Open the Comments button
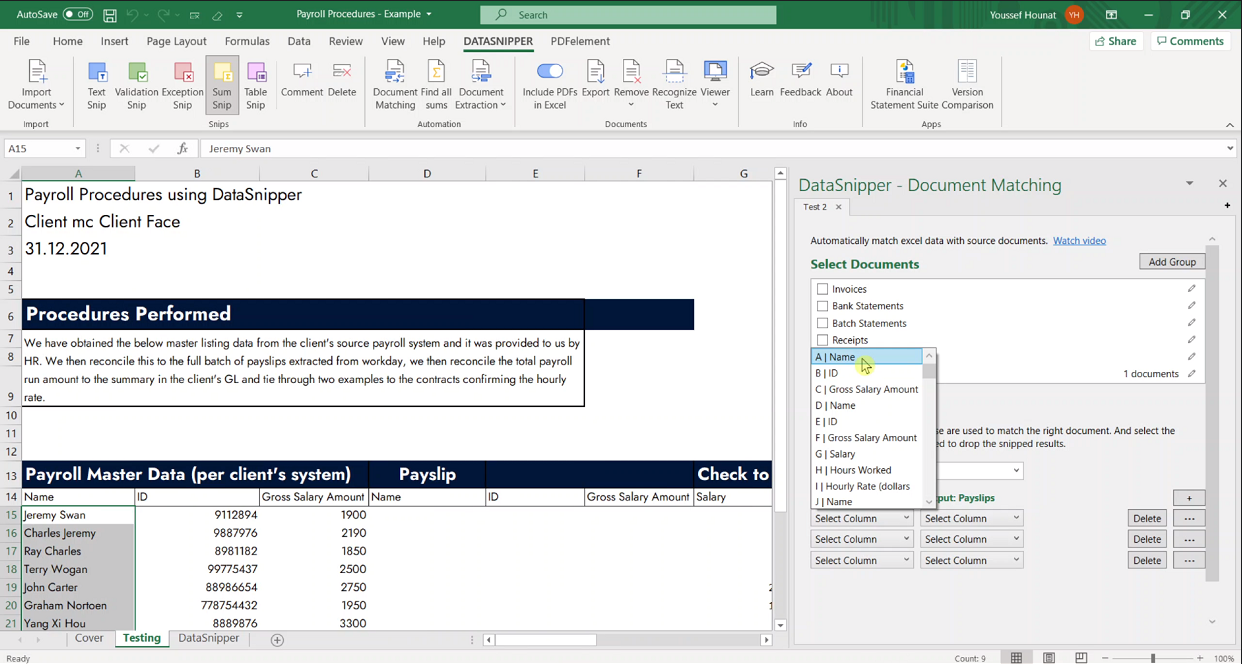 pos(1190,41)
